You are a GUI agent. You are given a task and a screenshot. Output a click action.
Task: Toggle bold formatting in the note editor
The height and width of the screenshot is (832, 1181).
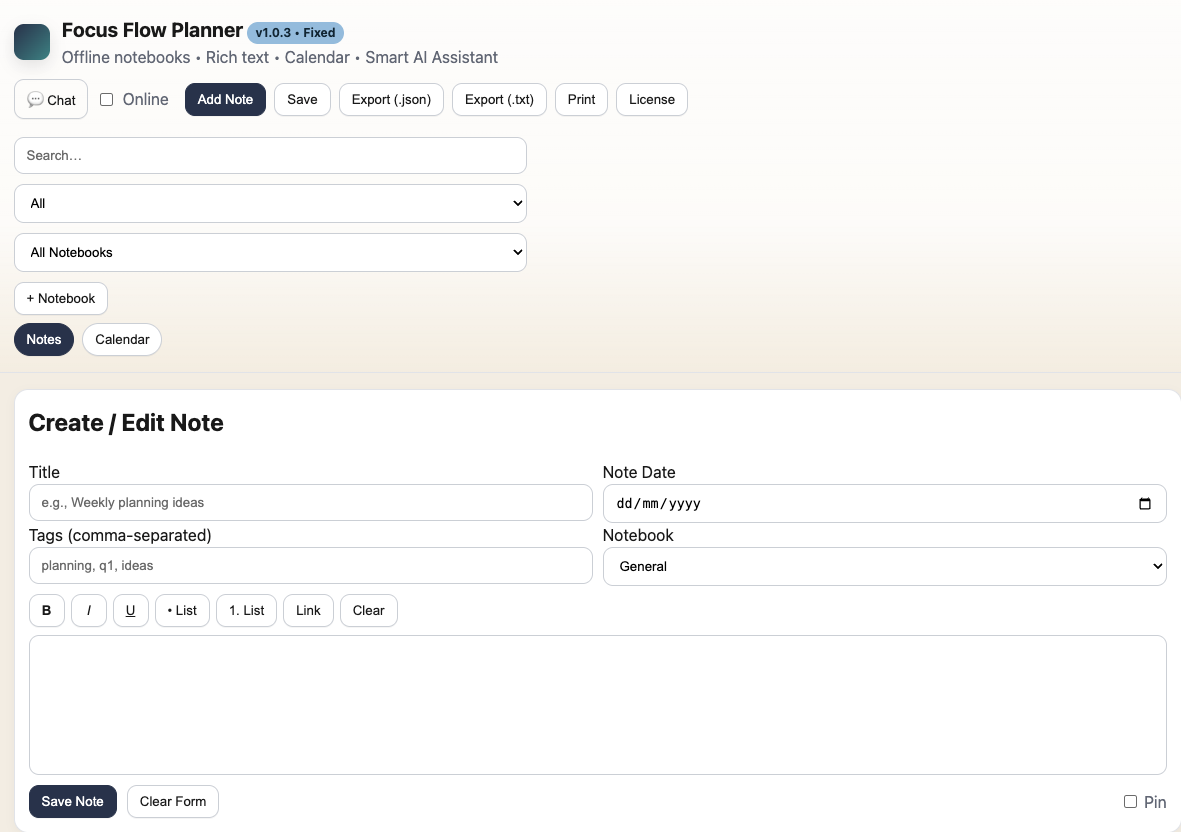(46, 610)
